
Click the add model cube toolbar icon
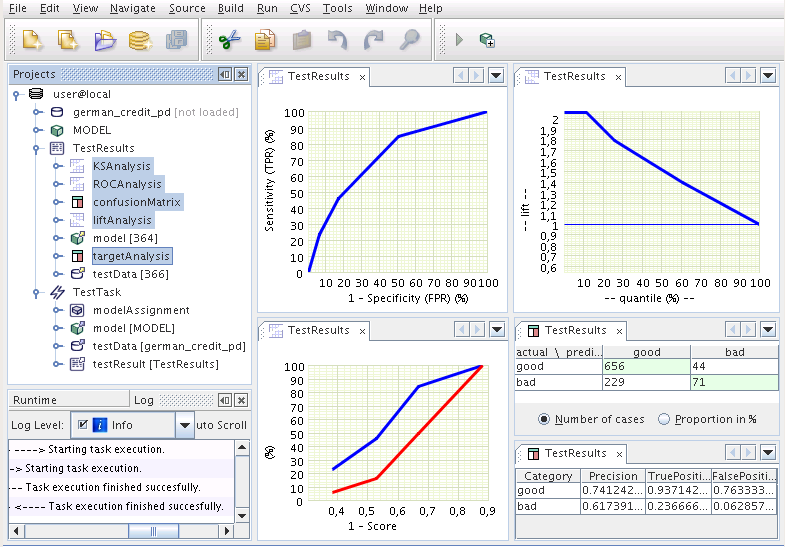click(x=487, y=40)
